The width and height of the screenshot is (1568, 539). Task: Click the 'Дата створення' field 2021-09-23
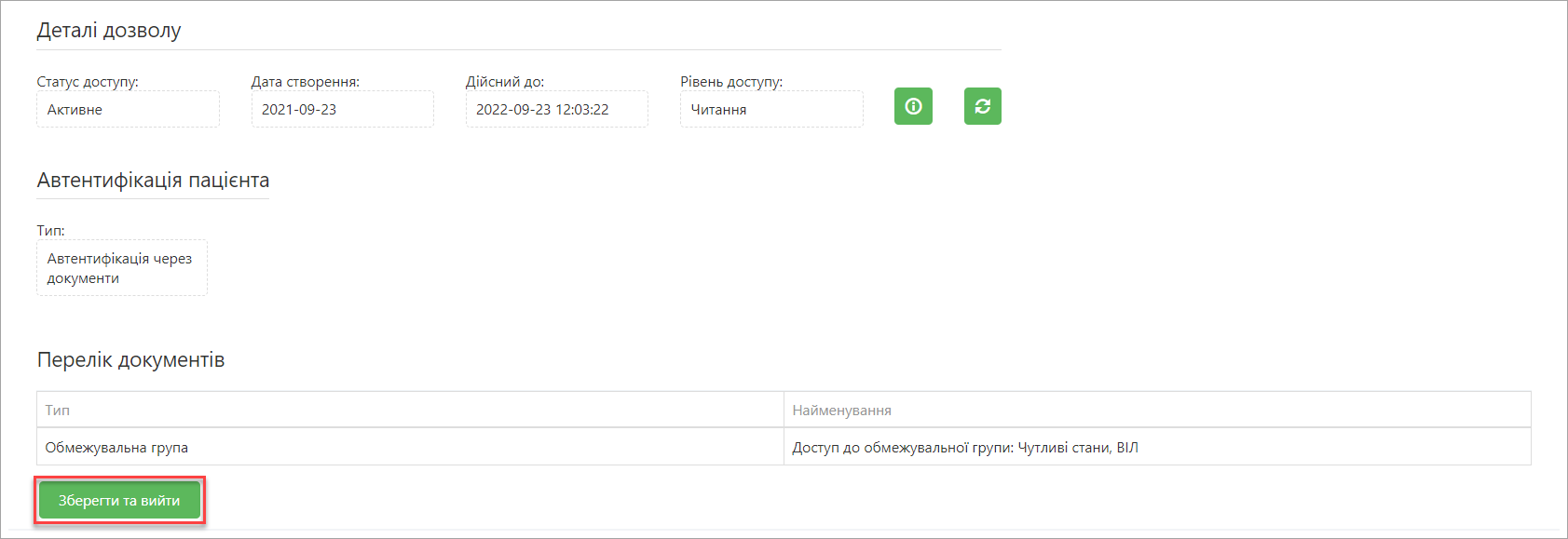tap(342, 109)
